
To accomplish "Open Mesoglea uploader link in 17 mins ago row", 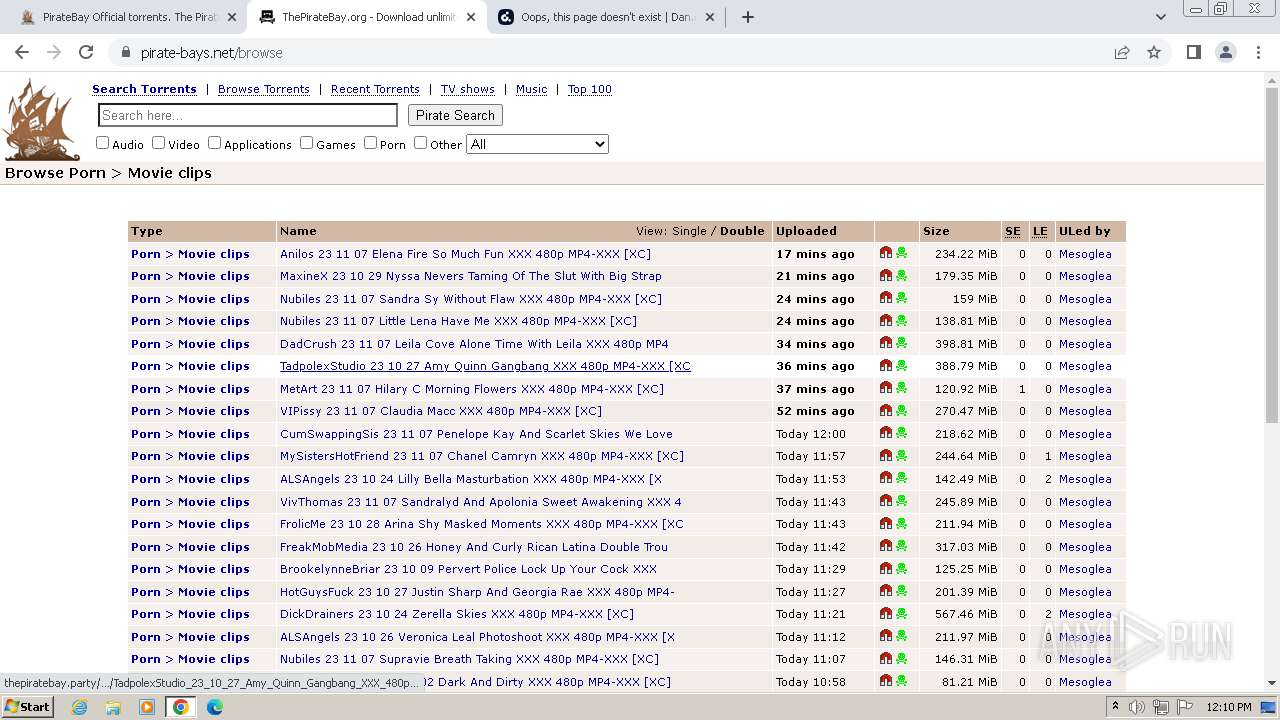I will (x=1085, y=254).
